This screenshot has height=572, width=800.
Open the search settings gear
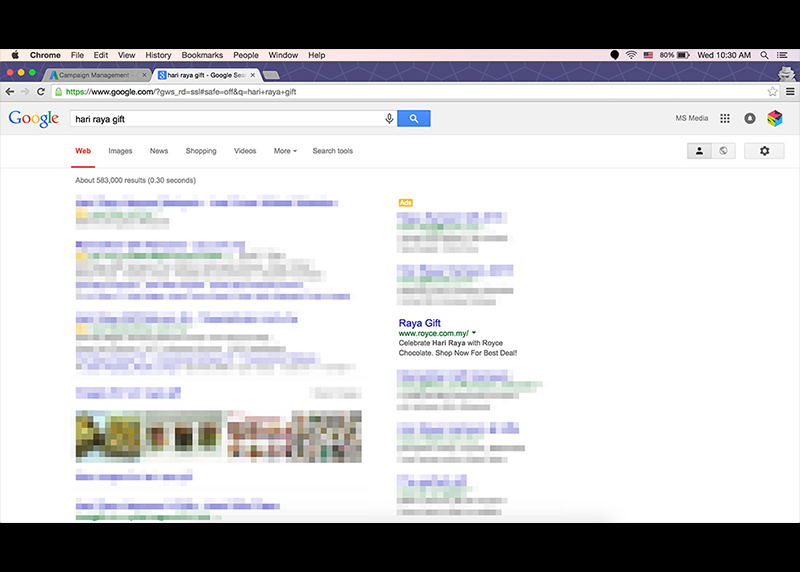(x=764, y=151)
